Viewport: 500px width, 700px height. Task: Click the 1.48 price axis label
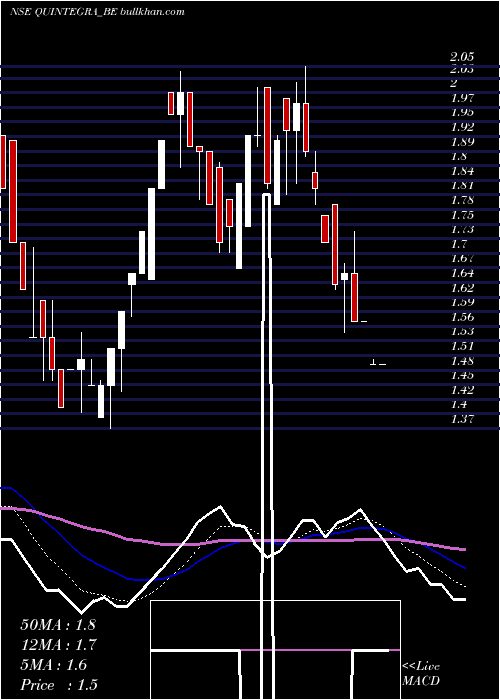pos(462,361)
